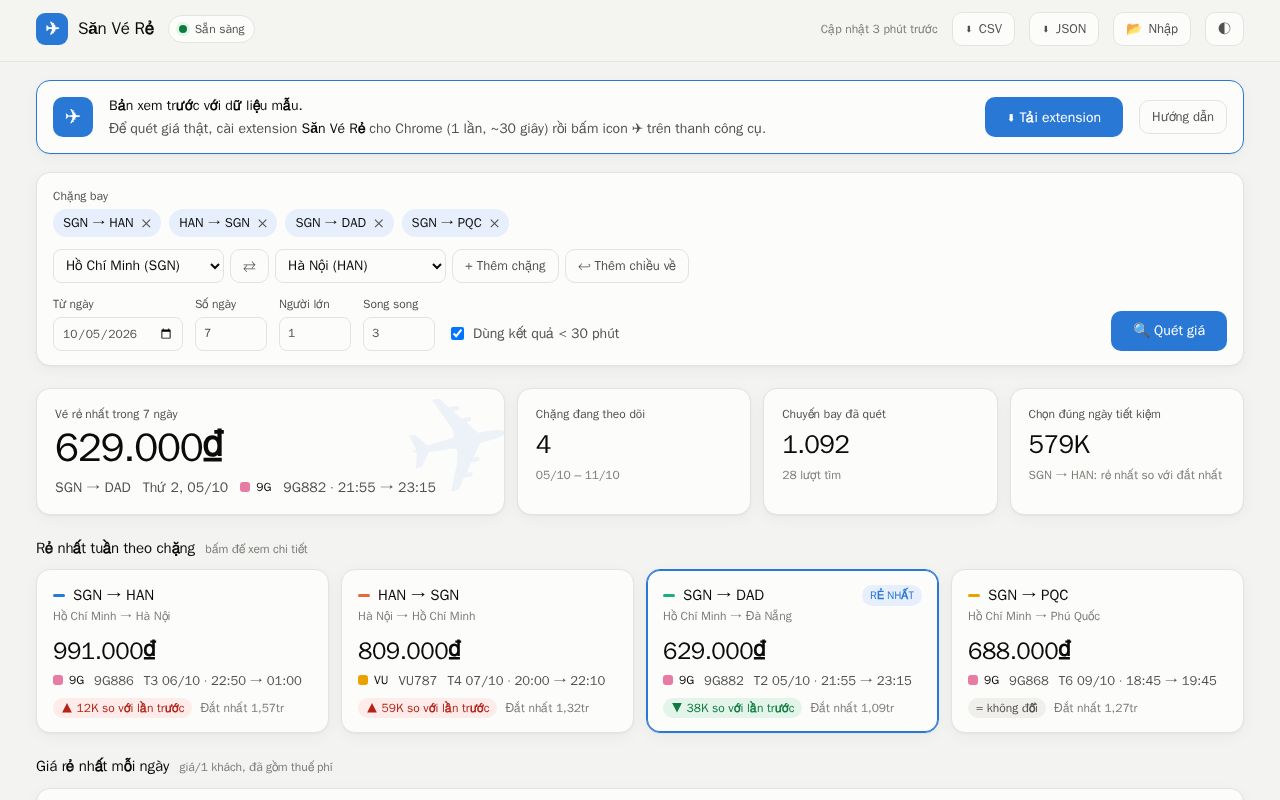Click the Người lớn input field

point(315,334)
